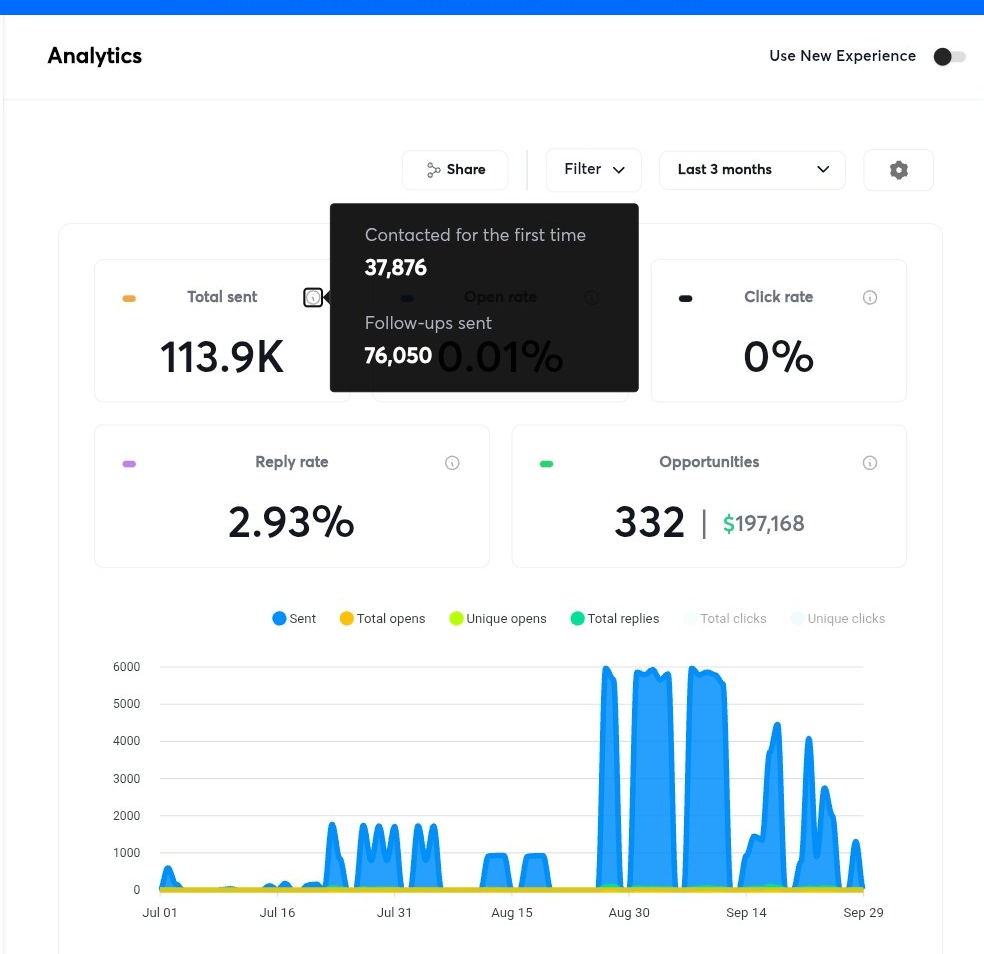
Task: Click the Jul 16 axis label
Action: point(277,913)
